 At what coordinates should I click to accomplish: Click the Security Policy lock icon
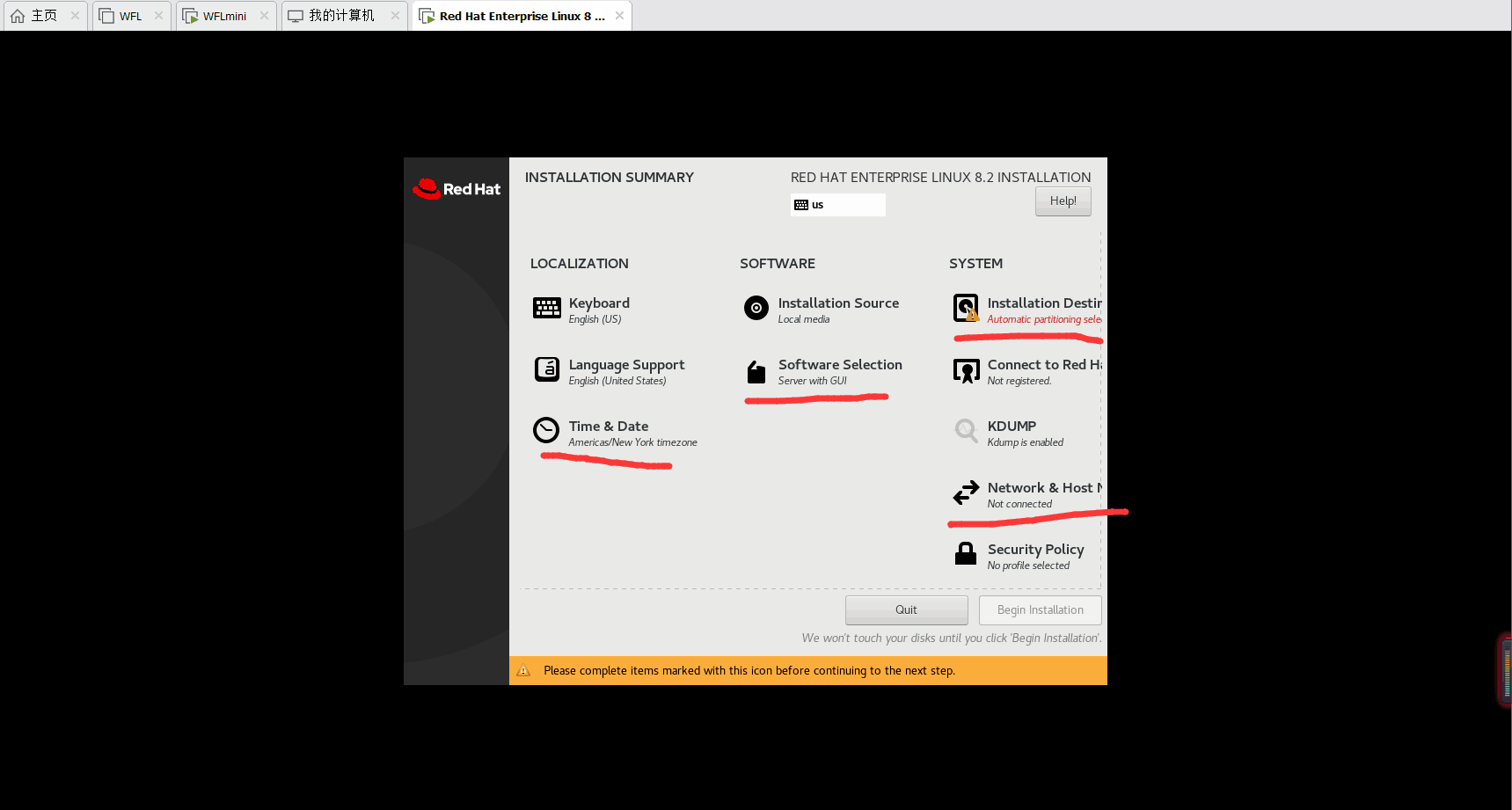coord(966,553)
